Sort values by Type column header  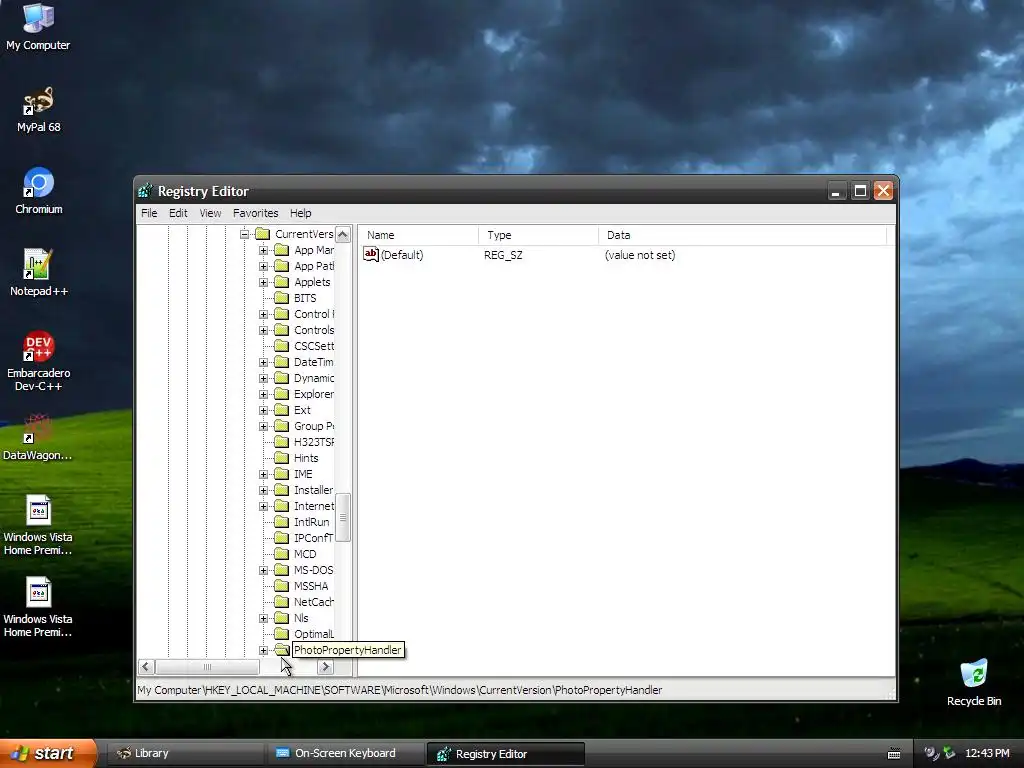click(x=538, y=235)
